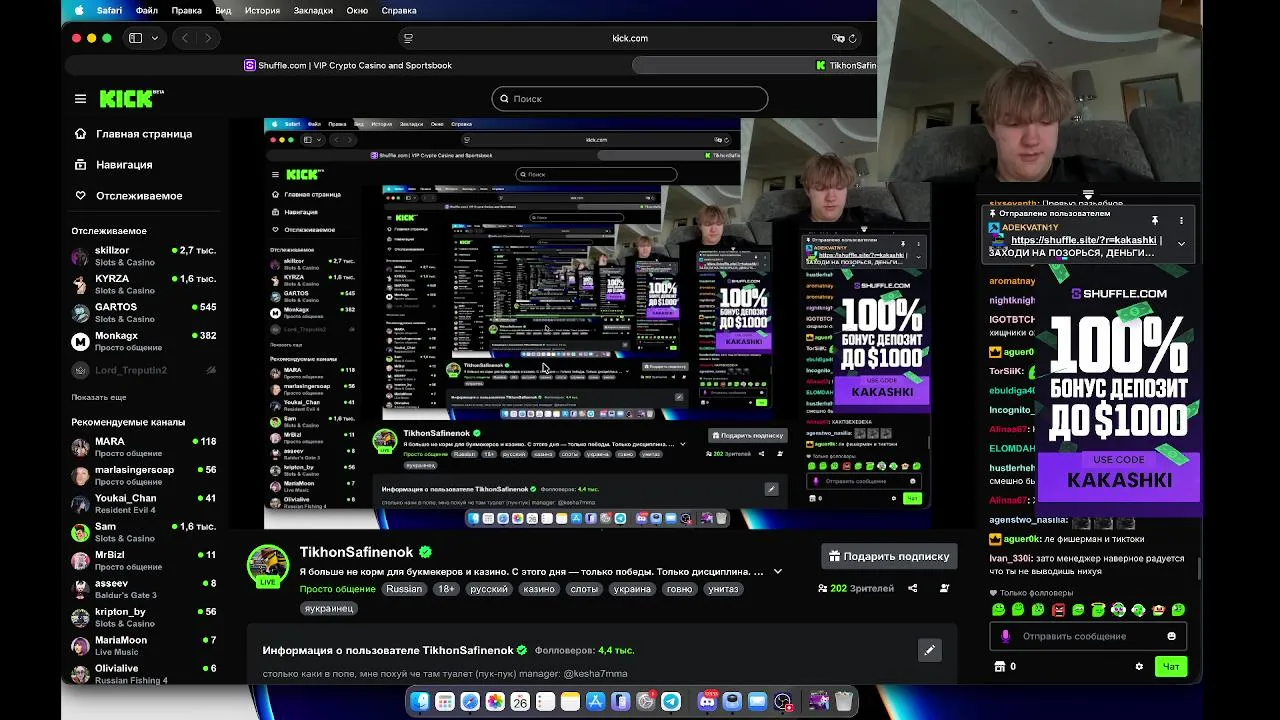
Task: Click the pin icon on pinned message
Action: pyautogui.click(x=1154, y=220)
